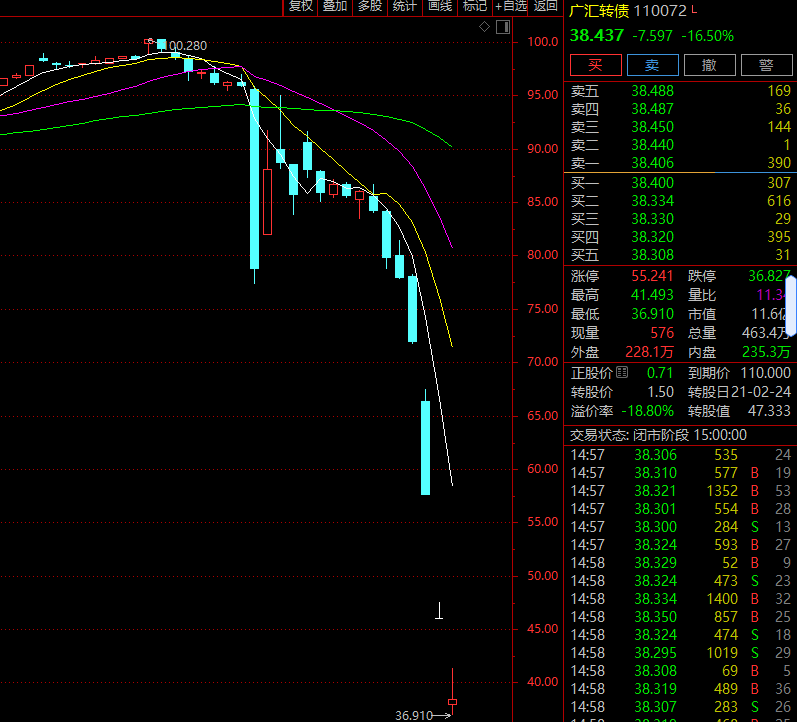
Task: Click the 撤 cancel order button
Action: coord(710,65)
